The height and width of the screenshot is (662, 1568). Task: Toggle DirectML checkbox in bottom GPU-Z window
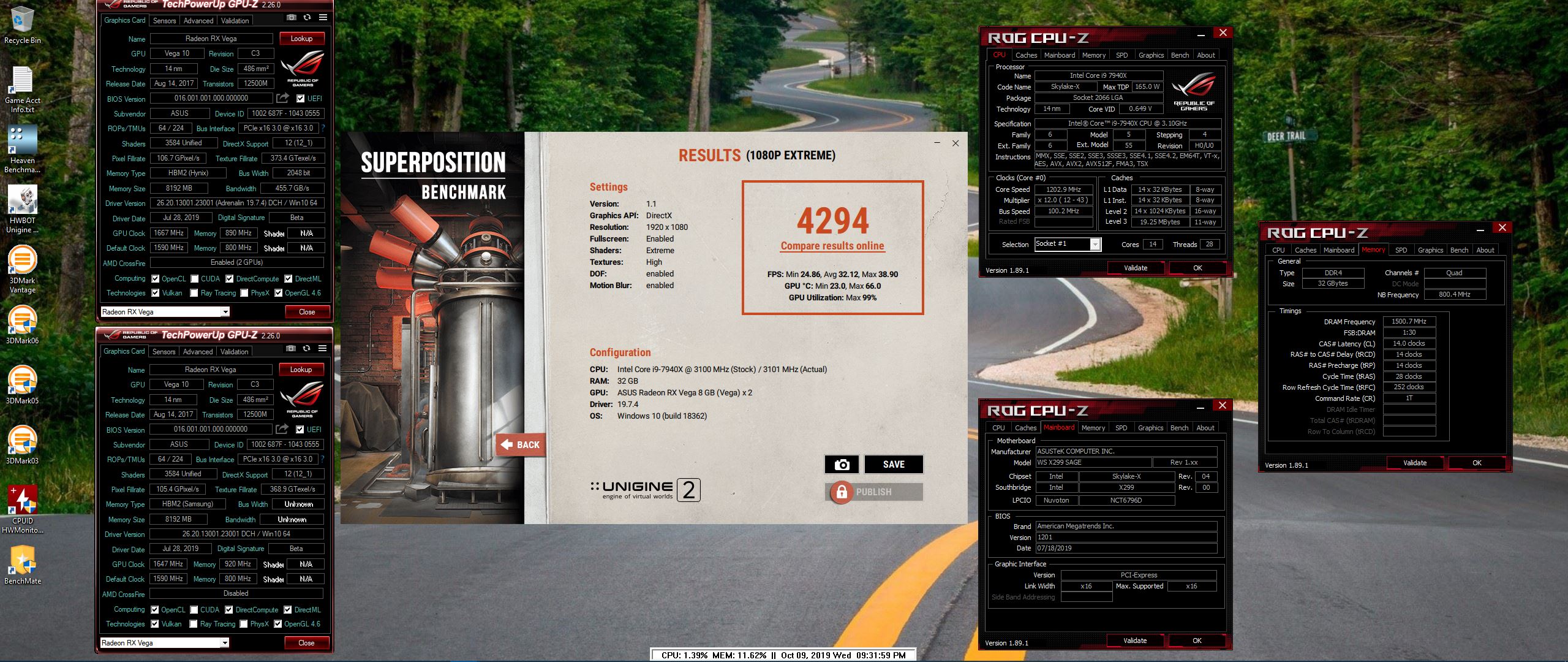click(288, 610)
